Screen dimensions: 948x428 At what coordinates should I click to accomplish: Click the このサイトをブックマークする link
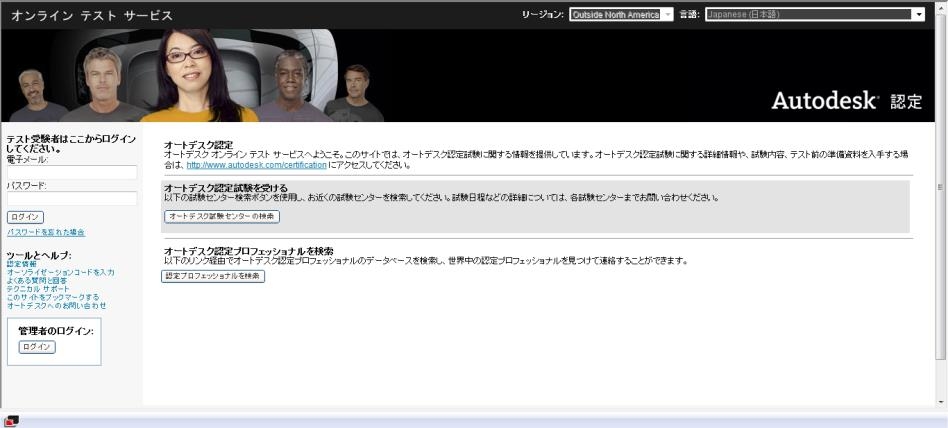(53, 297)
